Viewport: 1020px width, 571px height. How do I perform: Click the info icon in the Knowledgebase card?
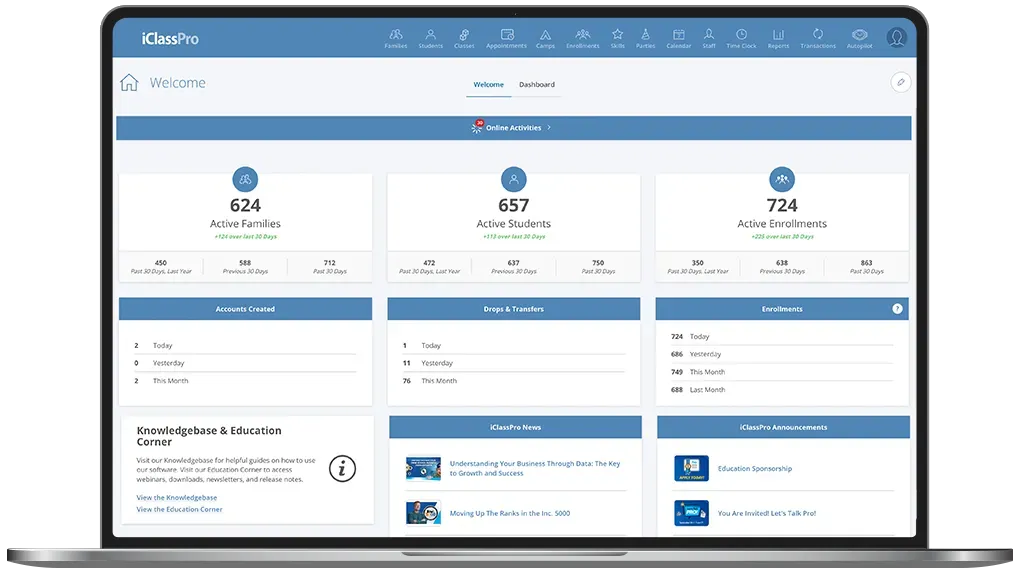point(342,468)
